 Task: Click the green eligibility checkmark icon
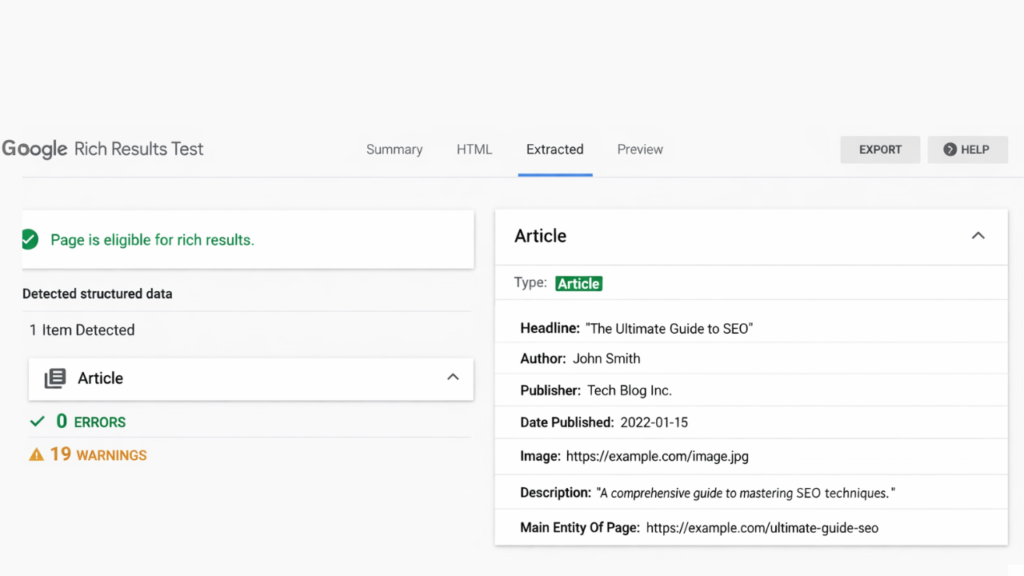30,239
